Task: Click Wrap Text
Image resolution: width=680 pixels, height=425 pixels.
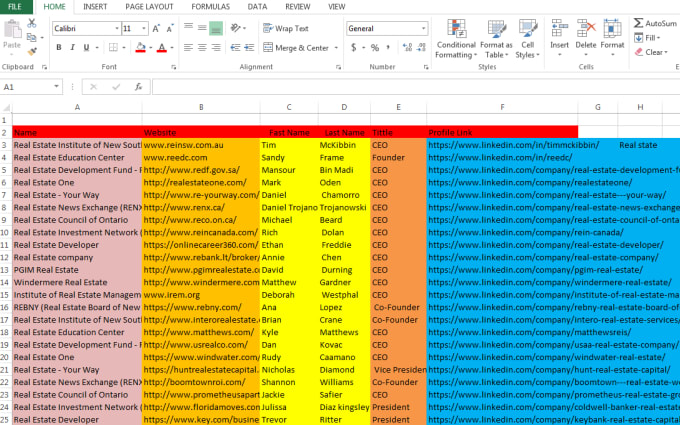Action: (286, 29)
